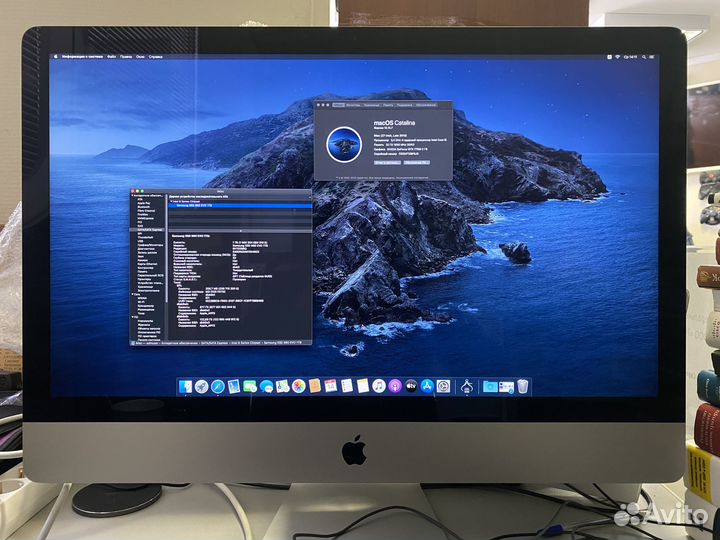
Task: Select Apple Pay in the hardware sidebar
Action: 144,203
